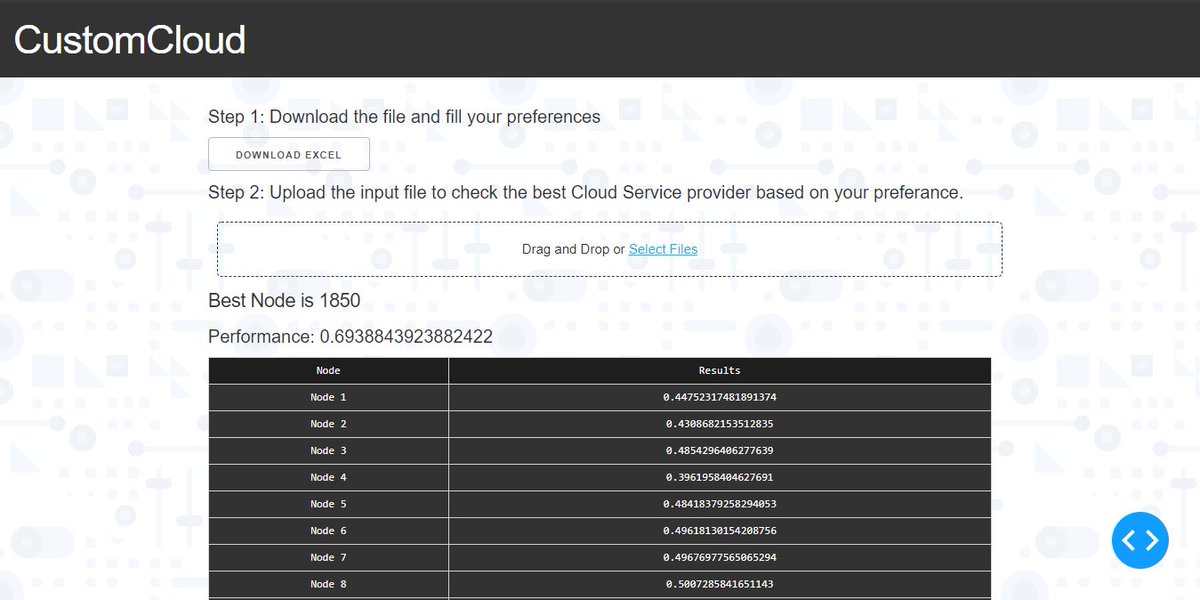
Task: Click the Node 3 cell
Action: (328, 451)
